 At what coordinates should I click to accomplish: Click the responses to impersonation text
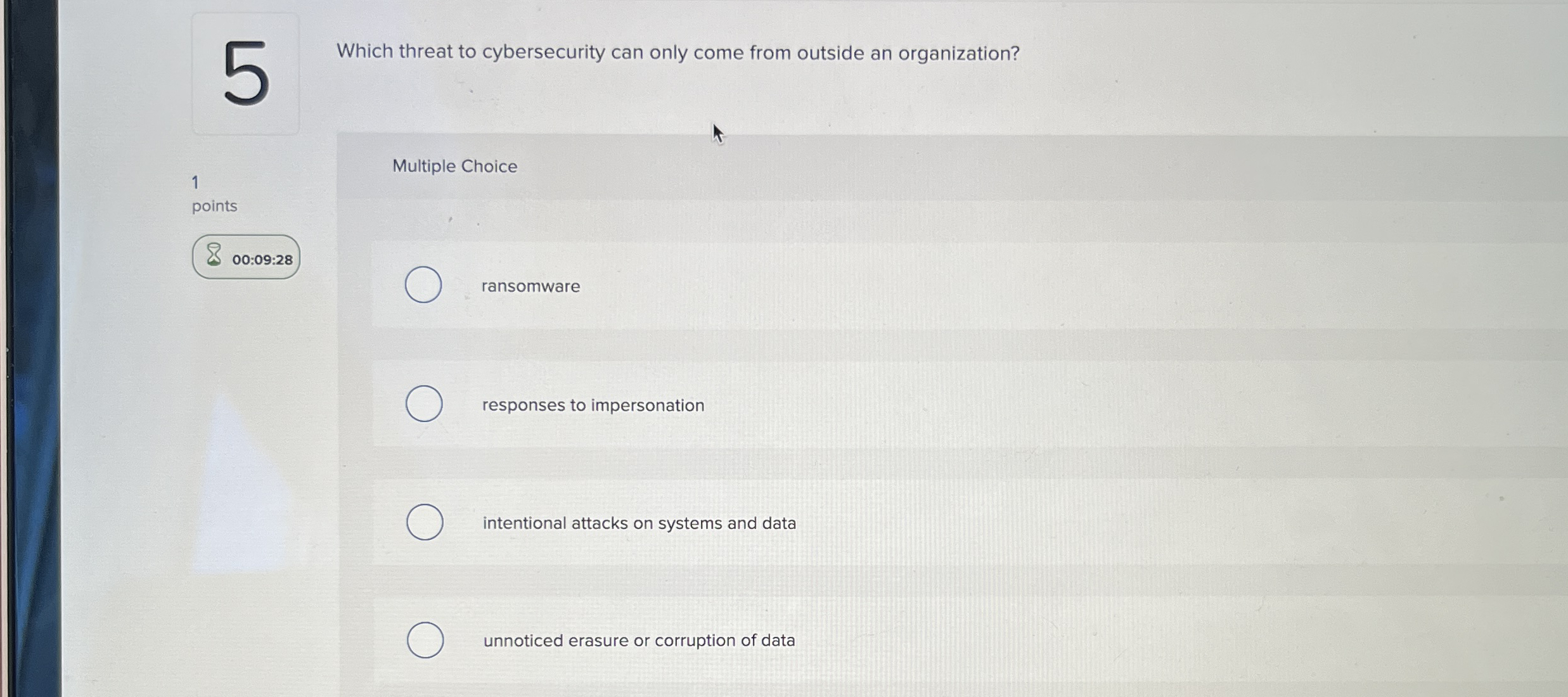tap(592, 406)
